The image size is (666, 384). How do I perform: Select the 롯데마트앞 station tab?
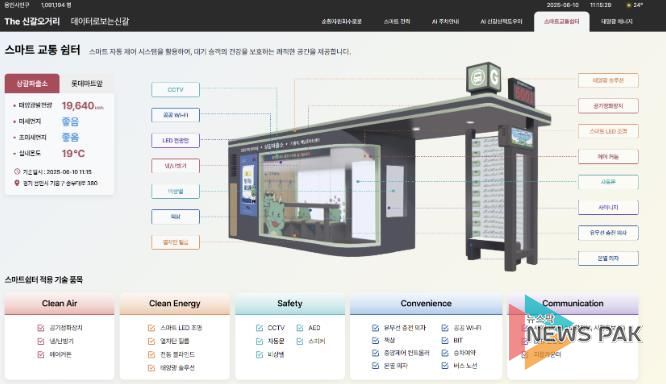[x=87, y=84]
